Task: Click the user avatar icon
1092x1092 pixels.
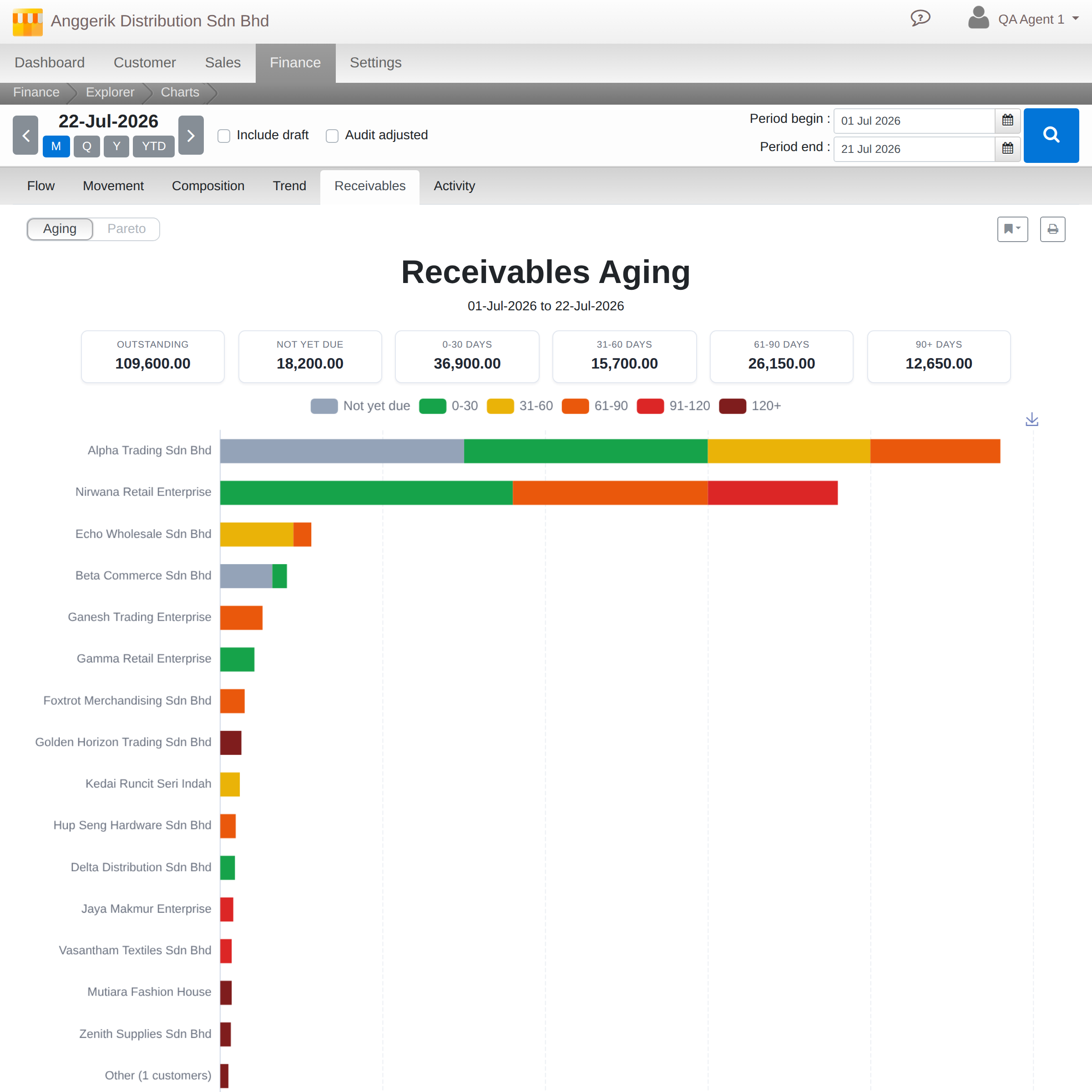Action: pyautogui.click(x=978, y=18)
